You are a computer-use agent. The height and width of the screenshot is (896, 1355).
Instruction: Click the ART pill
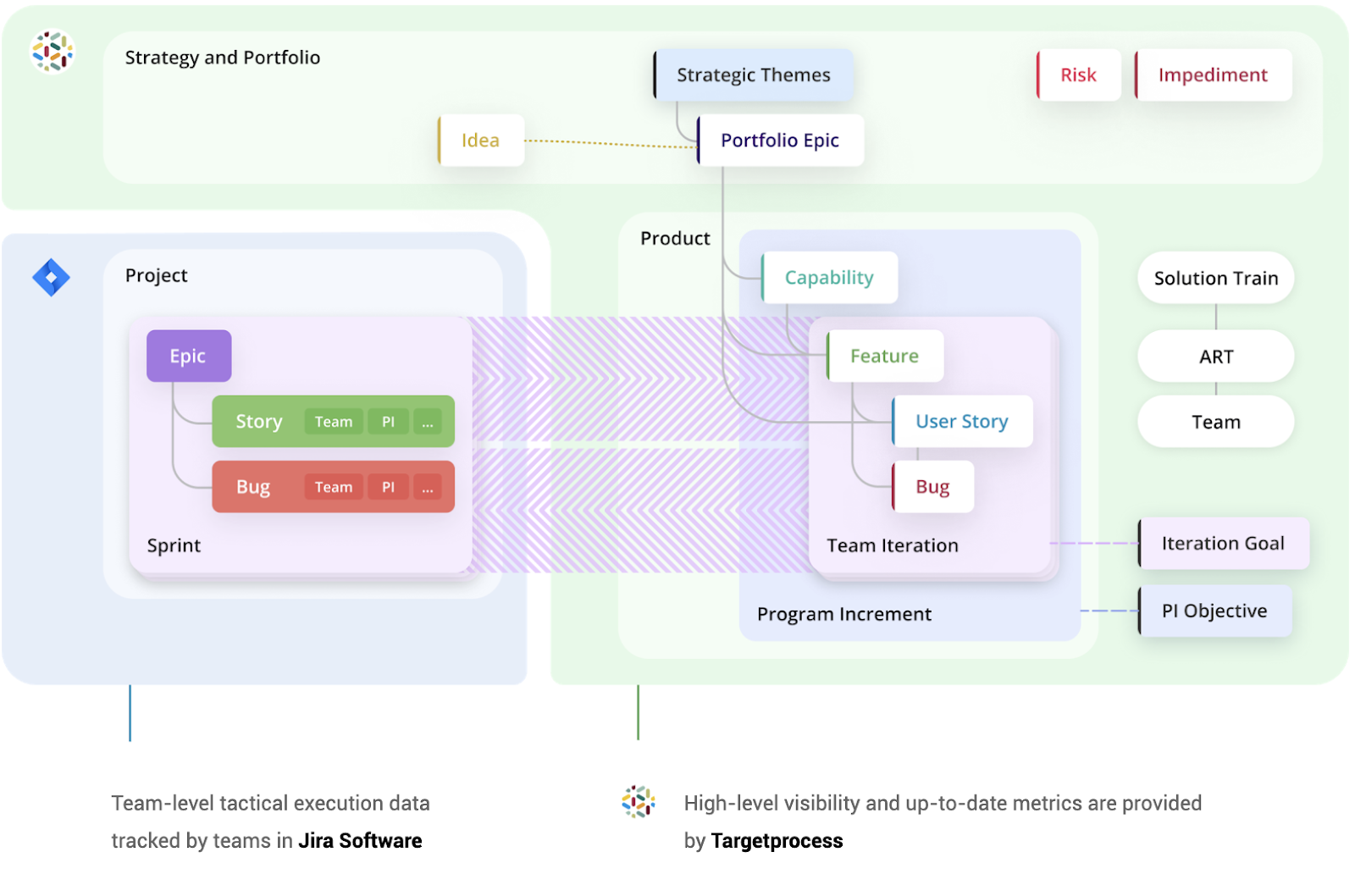pos(1215,357)
